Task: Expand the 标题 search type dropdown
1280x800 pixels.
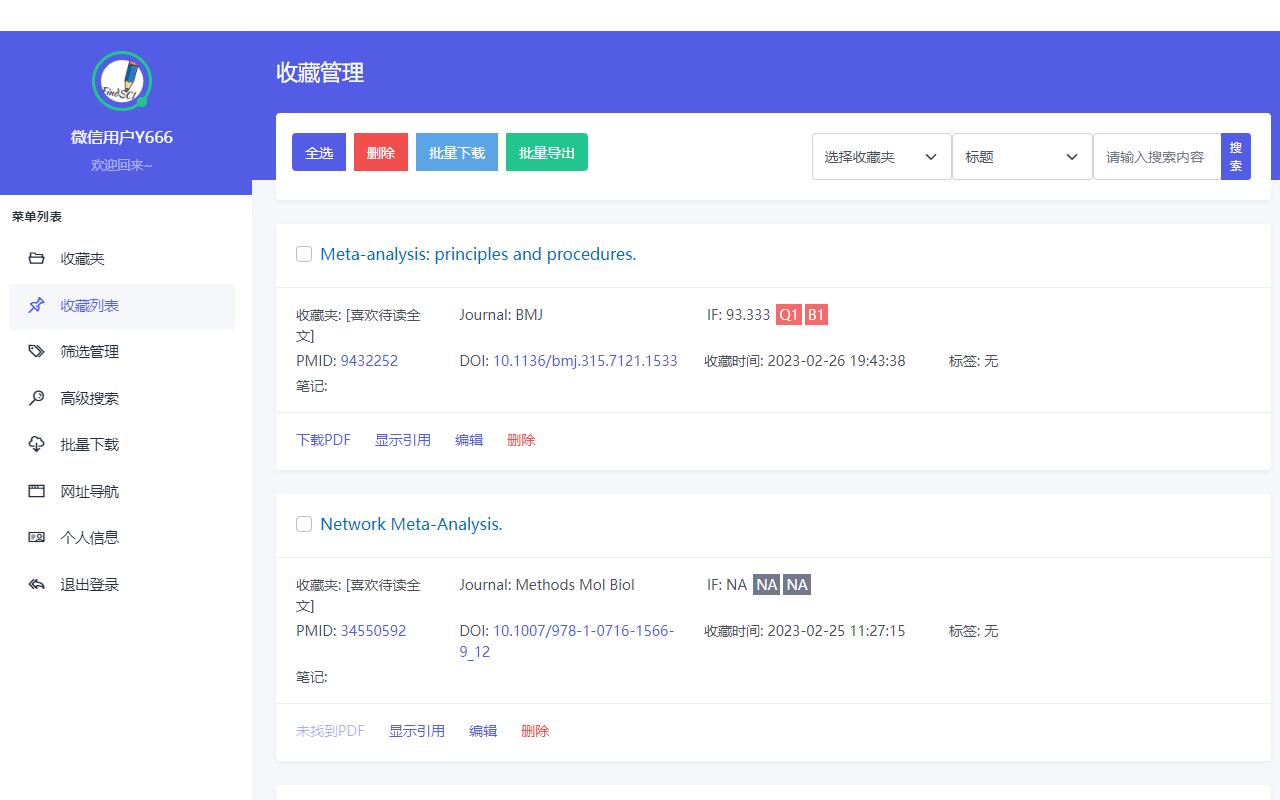Action: [x=1022, y=156]
